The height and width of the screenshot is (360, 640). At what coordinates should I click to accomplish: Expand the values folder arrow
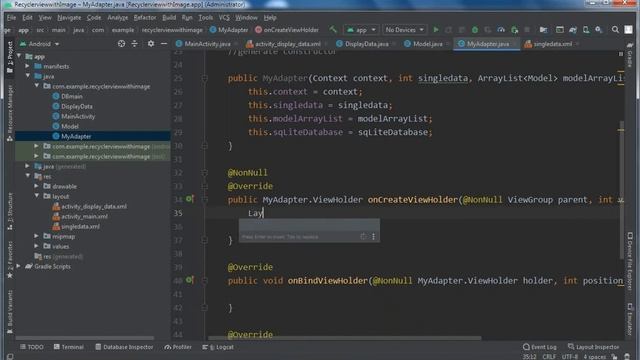click(x=36, y=246)
